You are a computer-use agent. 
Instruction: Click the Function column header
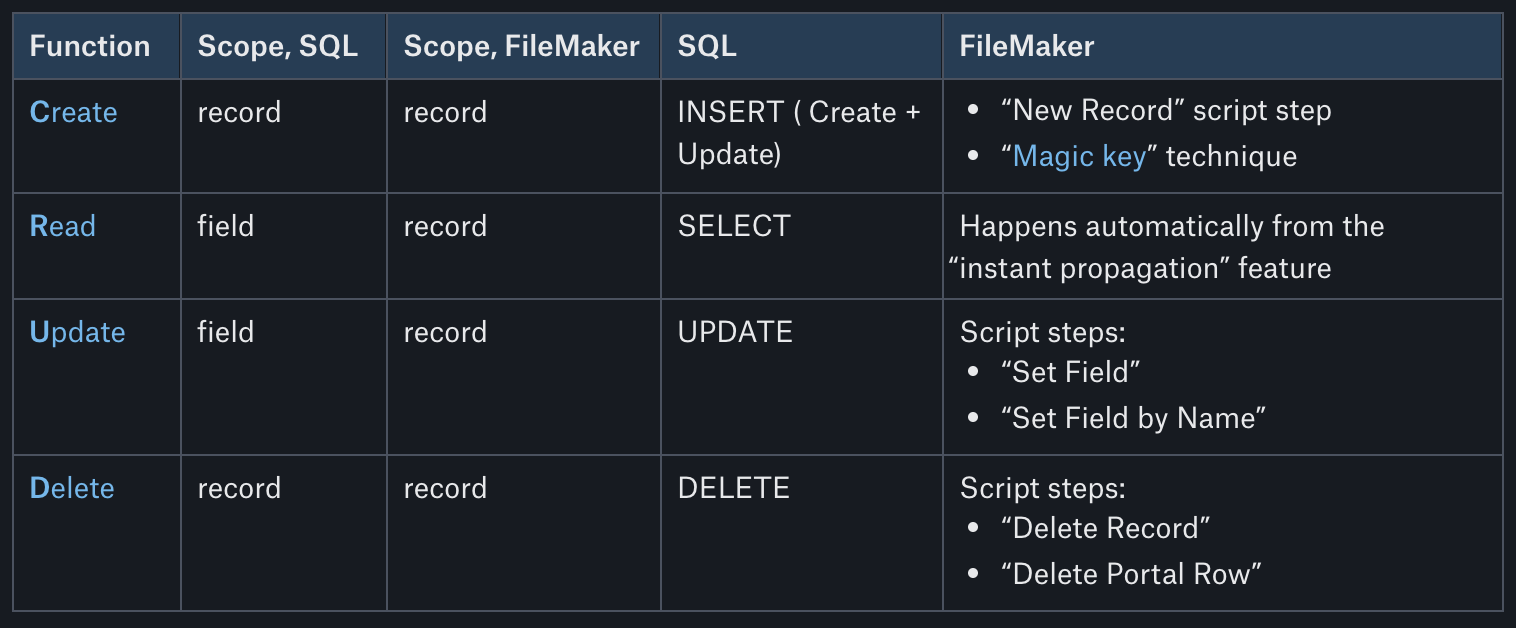coord(90,46)
